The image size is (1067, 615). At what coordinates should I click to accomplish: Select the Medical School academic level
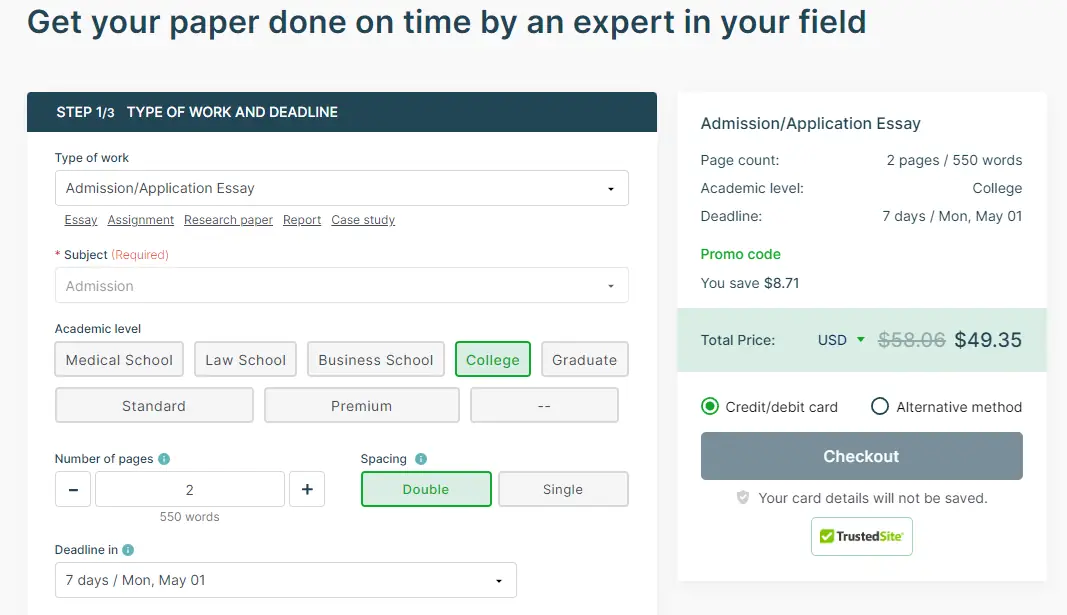point(119,360)
